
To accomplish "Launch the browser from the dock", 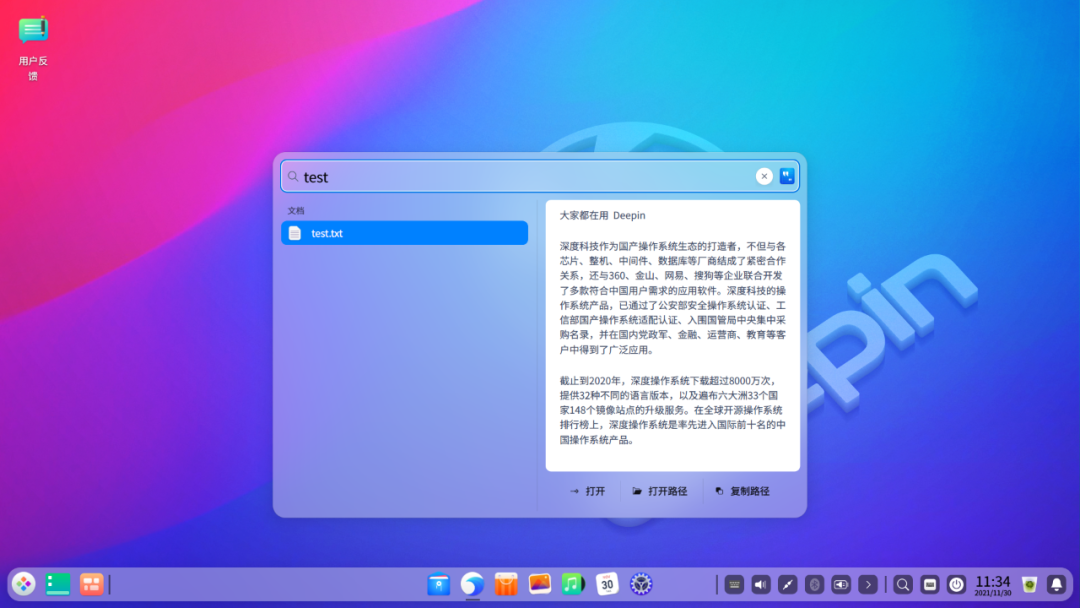I will 472,584.
